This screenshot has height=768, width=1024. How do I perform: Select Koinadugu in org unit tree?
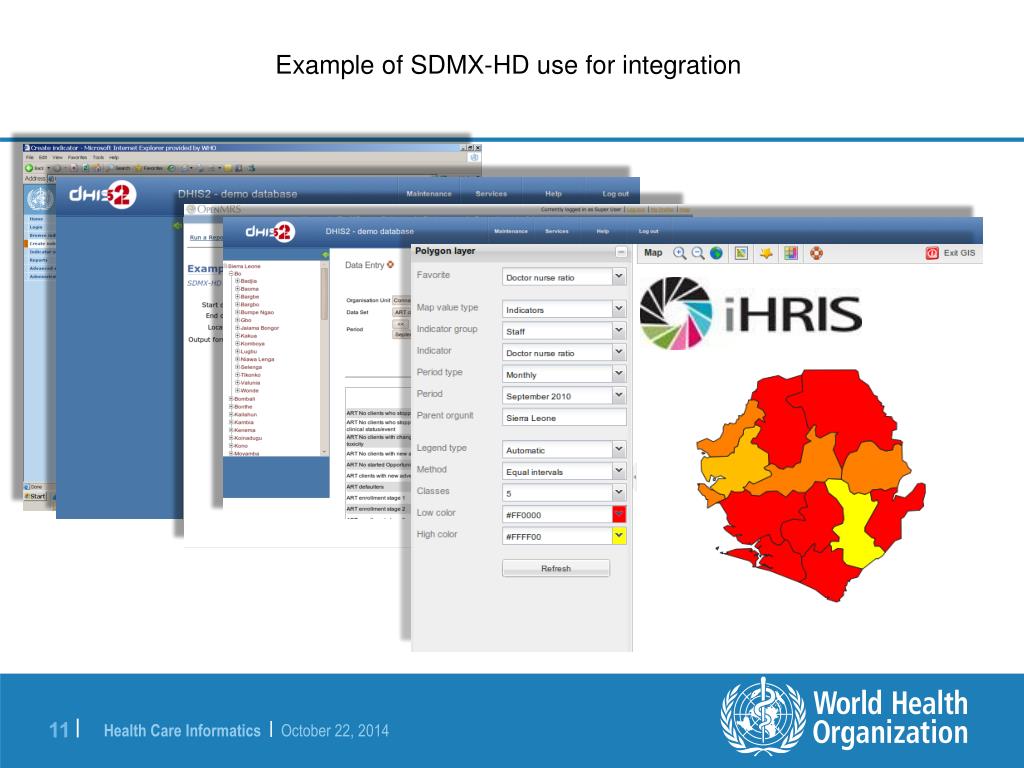coord(248,438)
